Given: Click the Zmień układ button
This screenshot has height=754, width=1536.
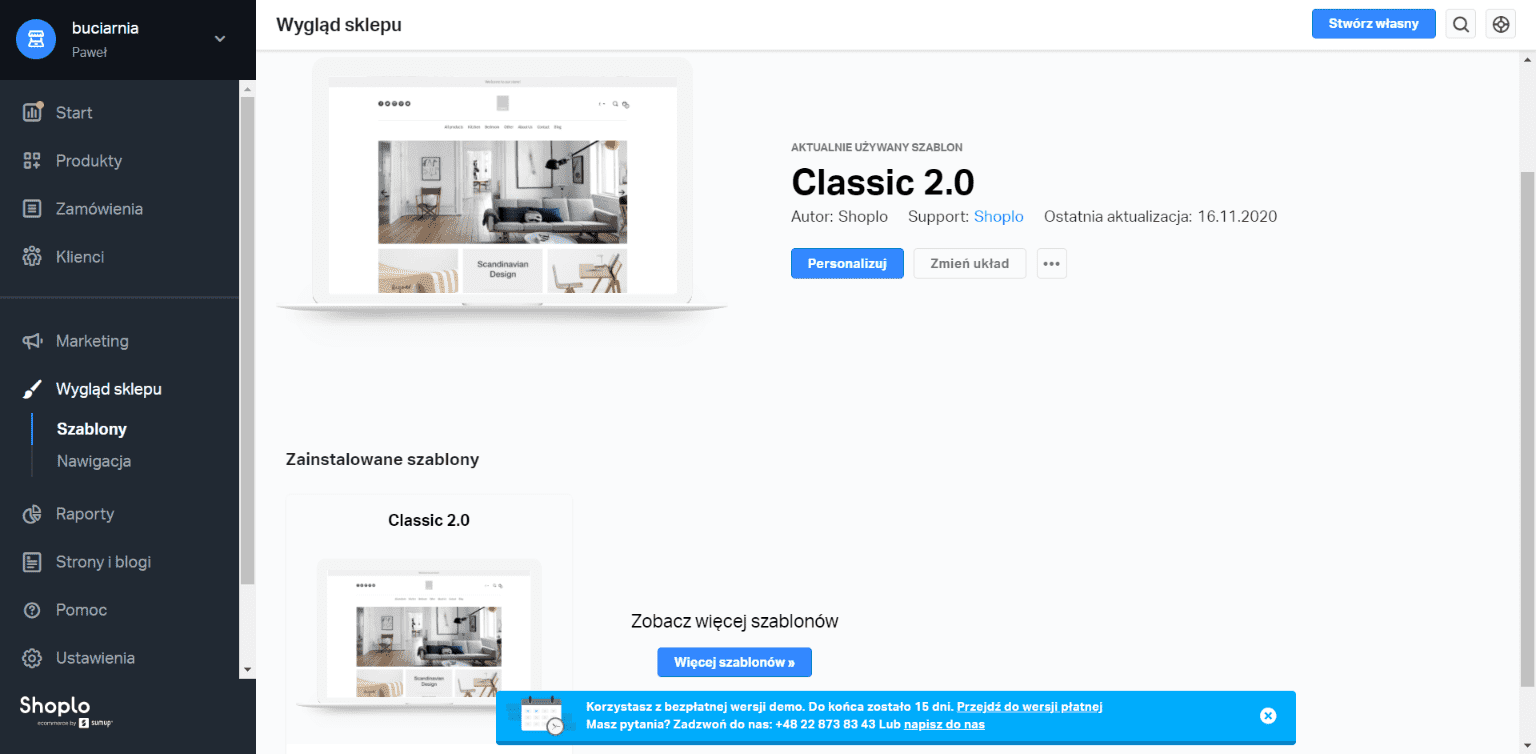Looking at the screenshot, I should click(x=970, y=264).
